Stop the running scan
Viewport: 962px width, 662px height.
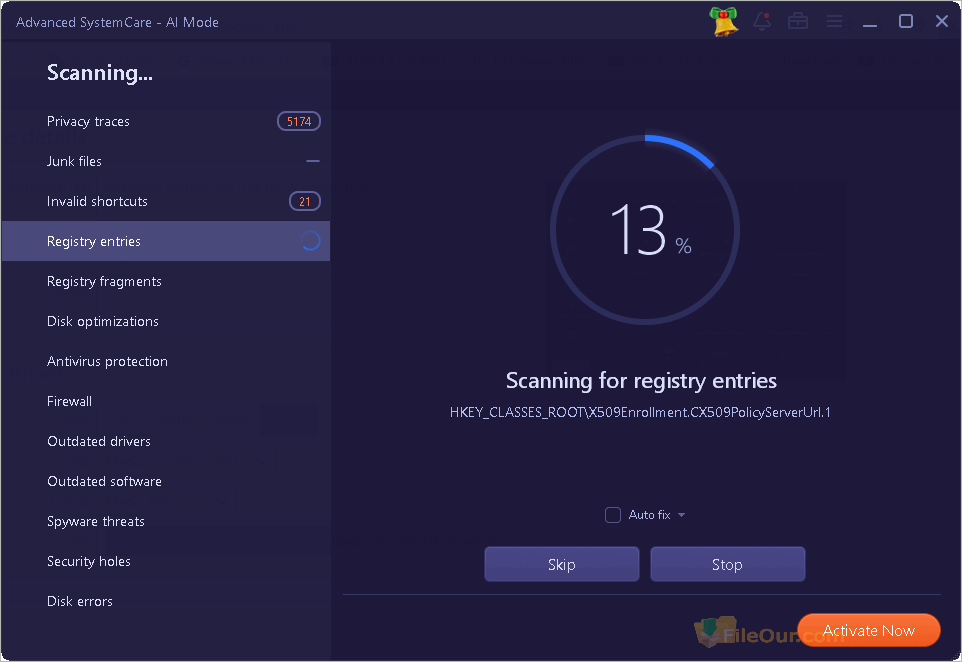click(x=728, y=564)
